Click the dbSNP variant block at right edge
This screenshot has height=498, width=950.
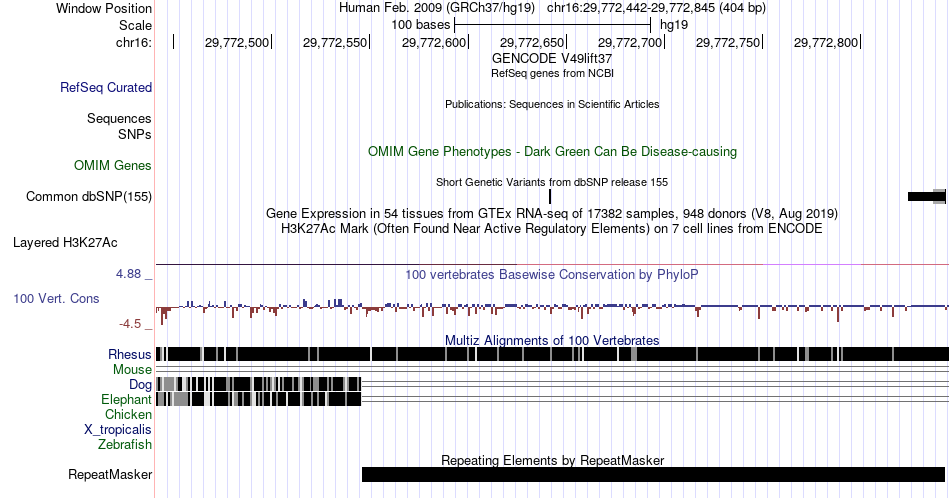tap(926, 196)
